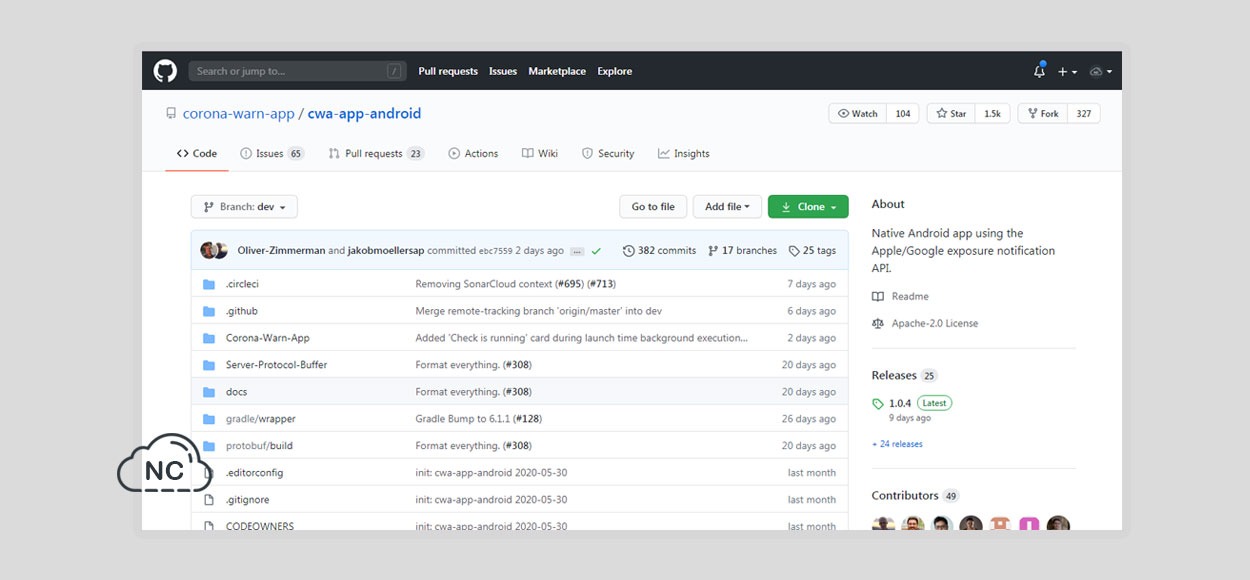Open the notifications bell icon

pos(1039,71)
